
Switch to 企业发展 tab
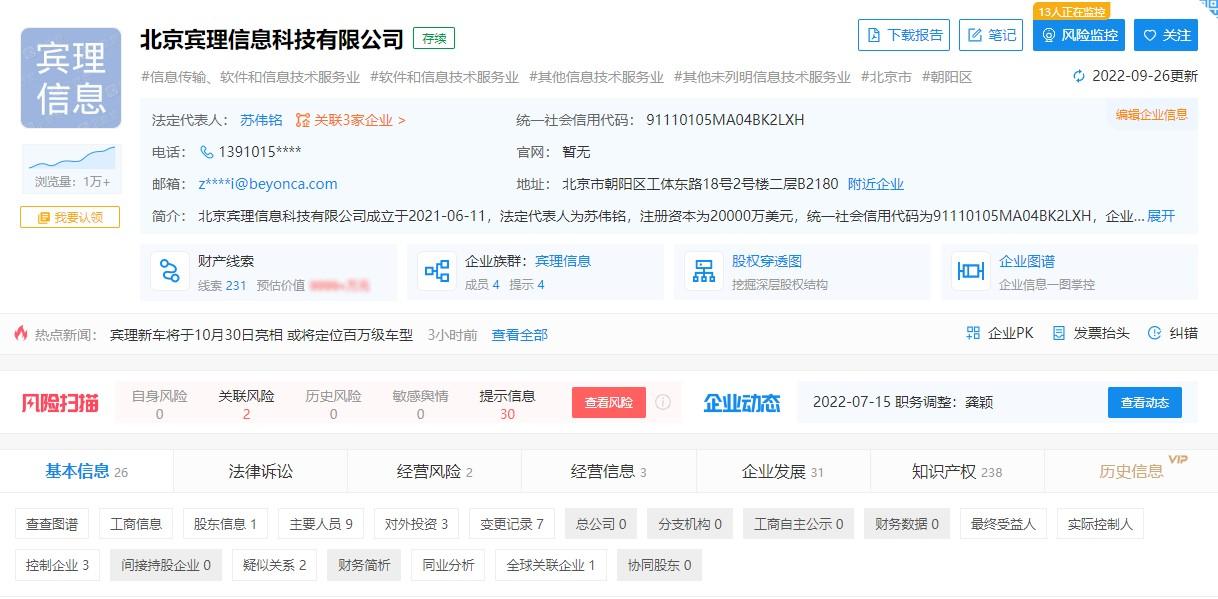[783, 471]
